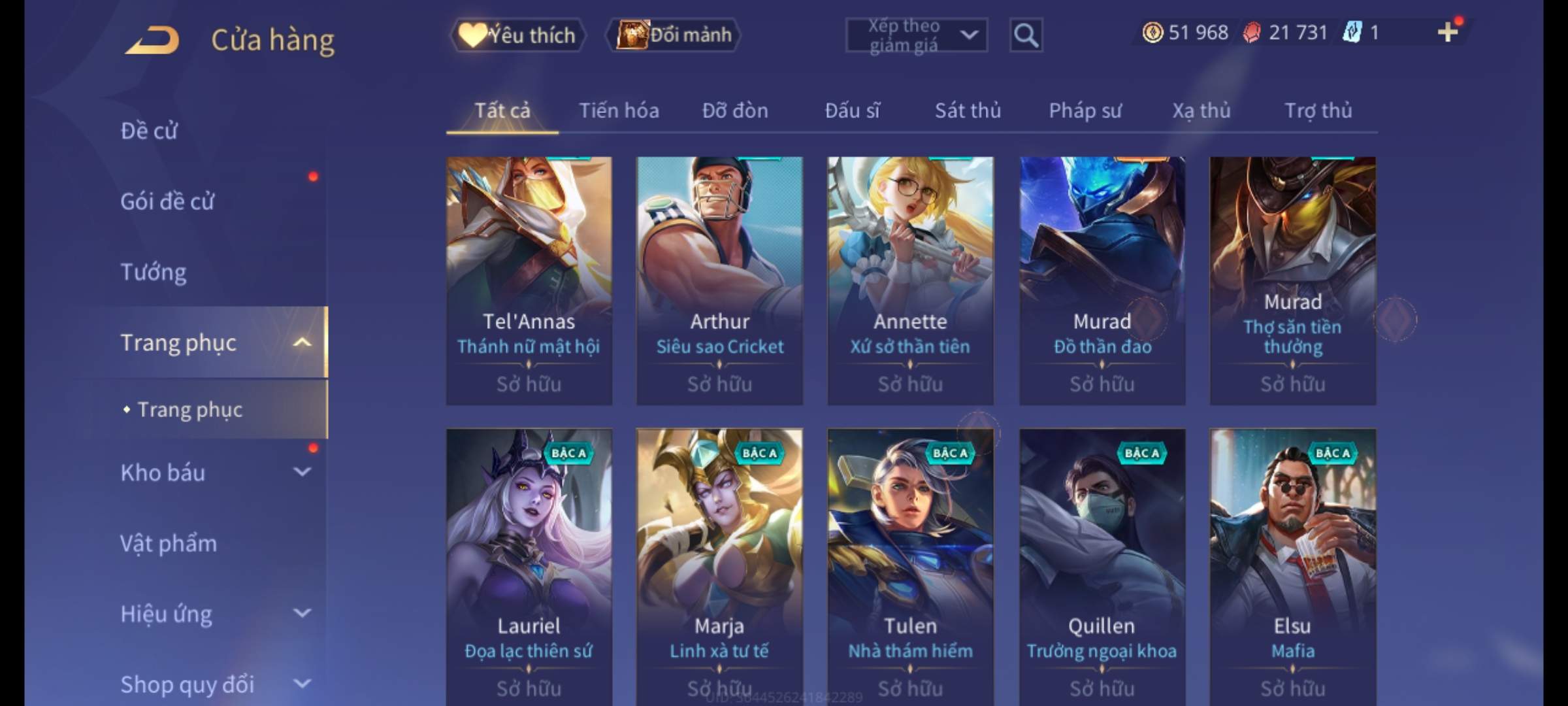
Task: Click the plus icon to add currency
Action: click(x=1448, y=32)
